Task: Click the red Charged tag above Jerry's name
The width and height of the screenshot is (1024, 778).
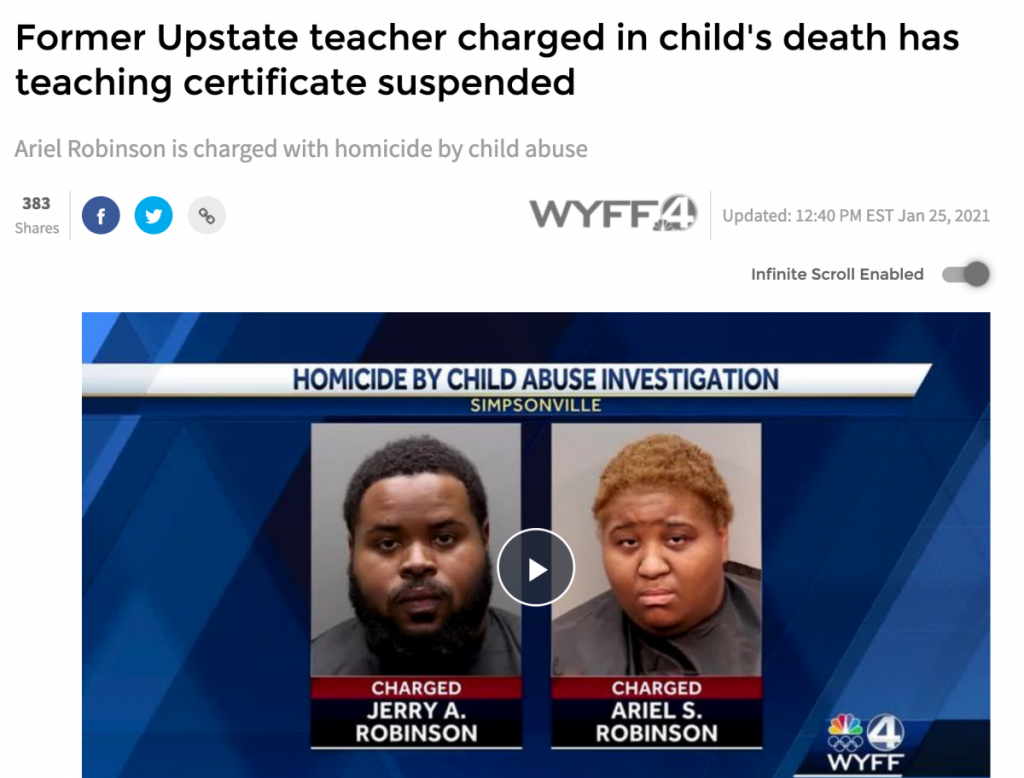Action: [x=416, y=688]
